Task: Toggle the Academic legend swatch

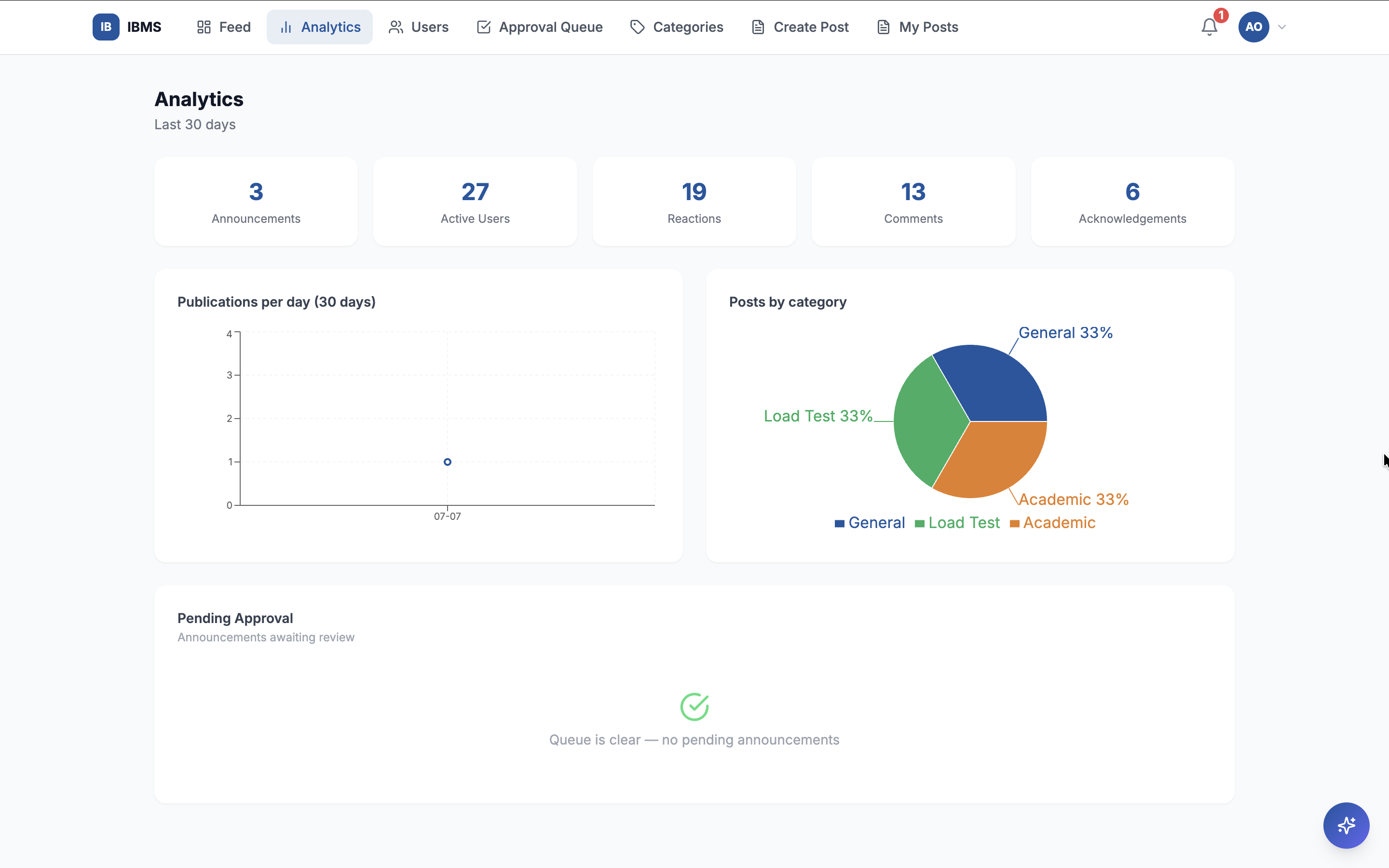Action: point(1014,523)
